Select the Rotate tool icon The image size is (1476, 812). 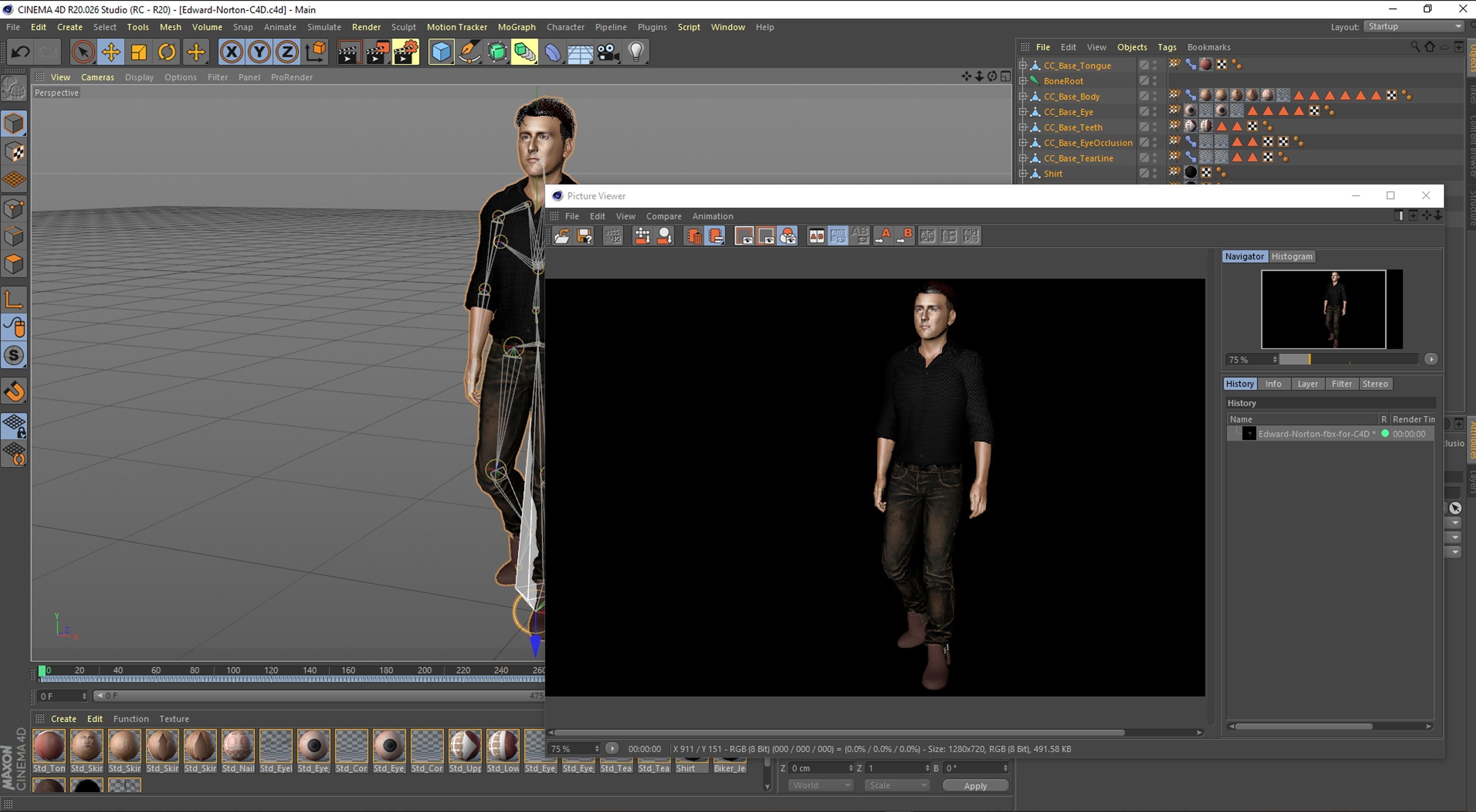pyautogui.click(x=167, y=52)
